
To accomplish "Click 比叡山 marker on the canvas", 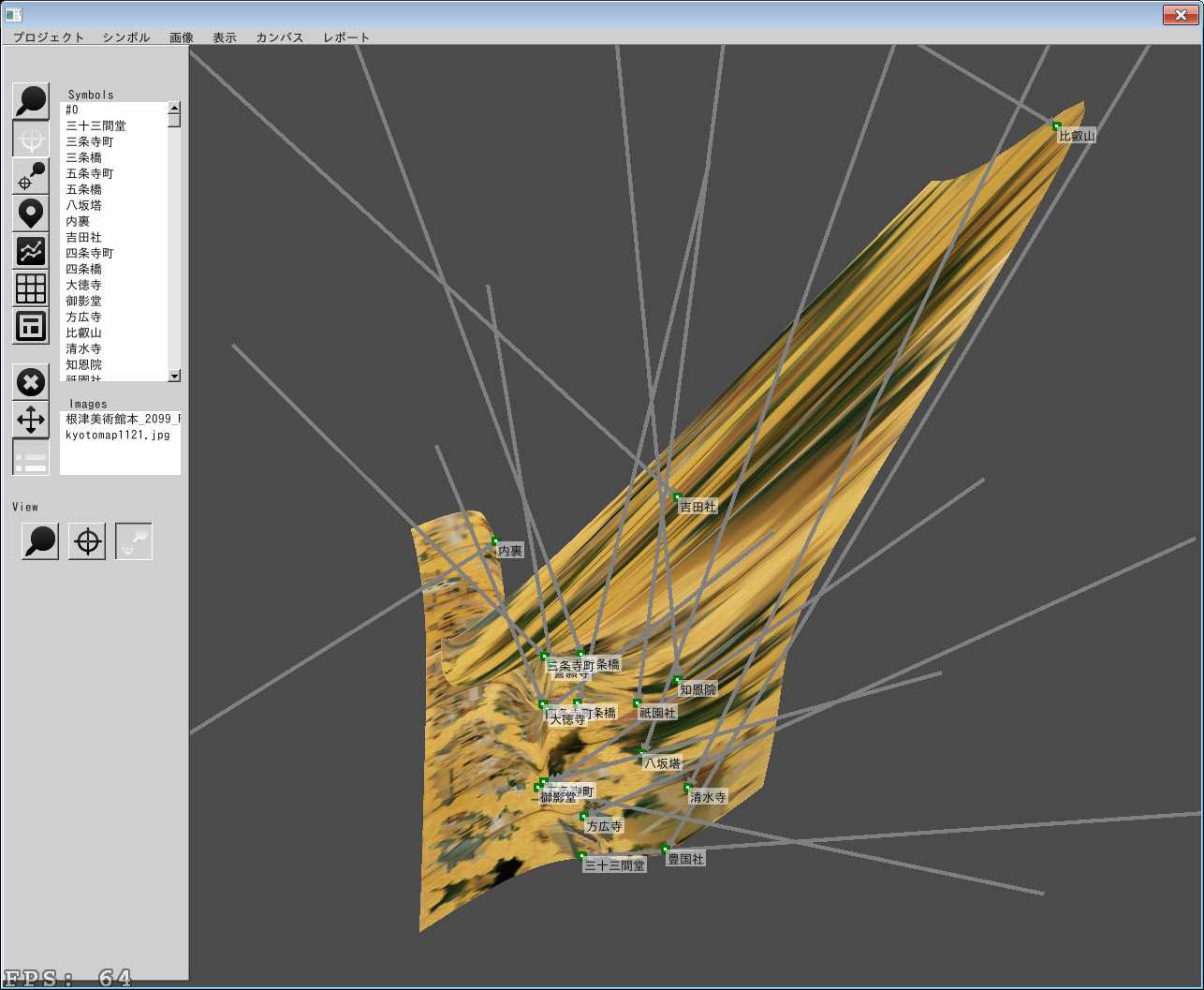I will click(x=1057, y=126).
